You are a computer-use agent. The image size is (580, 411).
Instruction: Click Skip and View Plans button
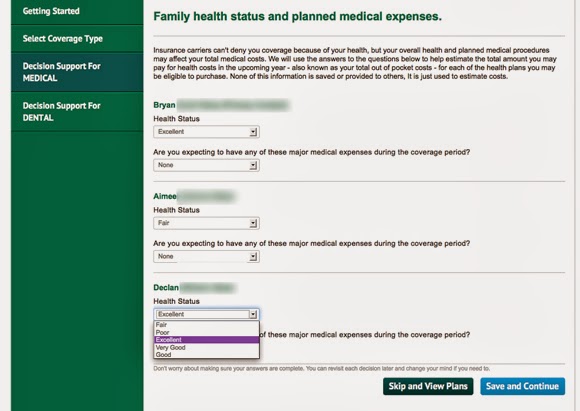428,386
